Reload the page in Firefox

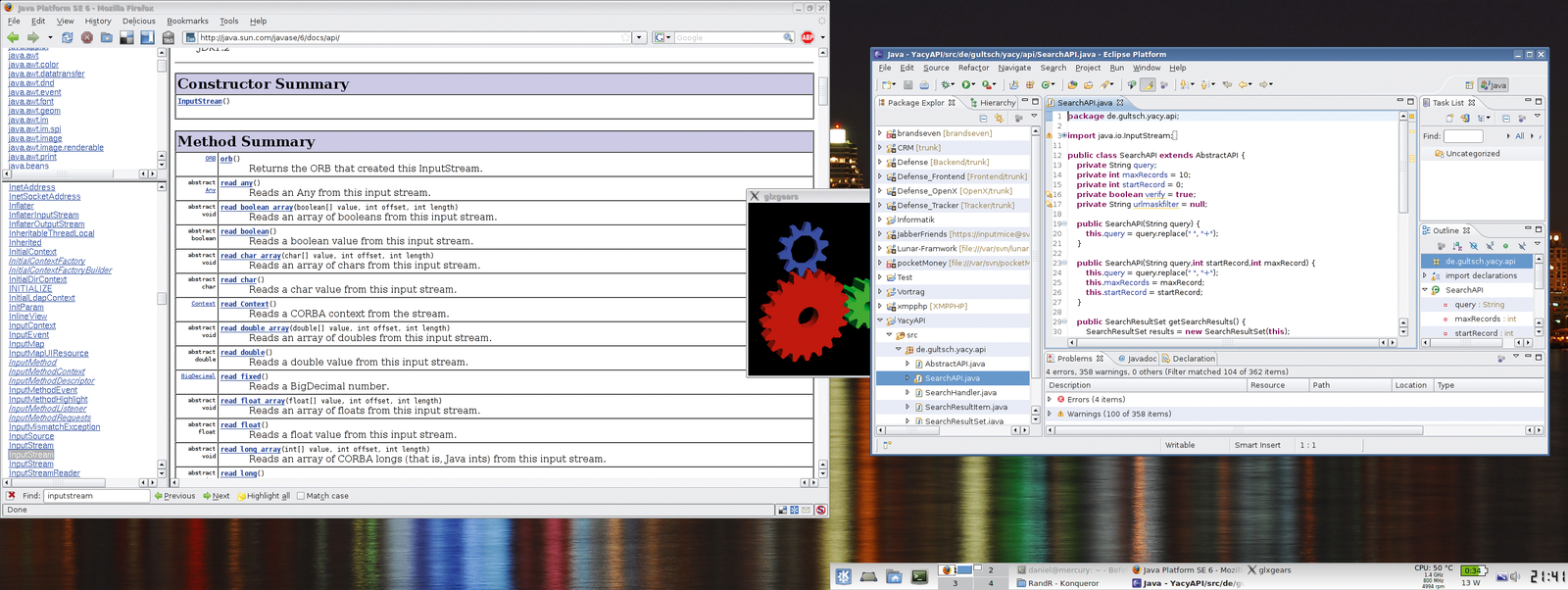pyautogui.click(x=67, y=37)
